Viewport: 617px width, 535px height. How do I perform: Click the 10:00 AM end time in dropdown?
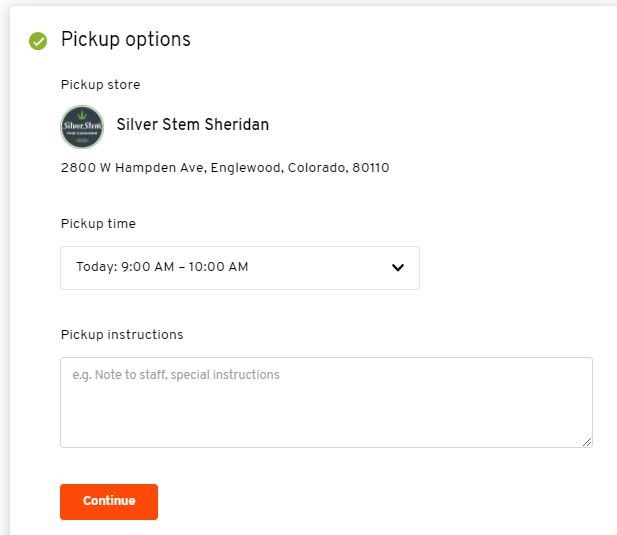pos(218,267)
